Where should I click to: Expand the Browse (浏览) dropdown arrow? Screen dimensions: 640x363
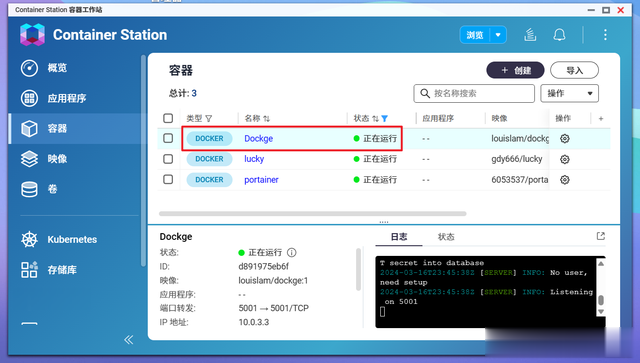pyautogui.click(x=498, y=35)
